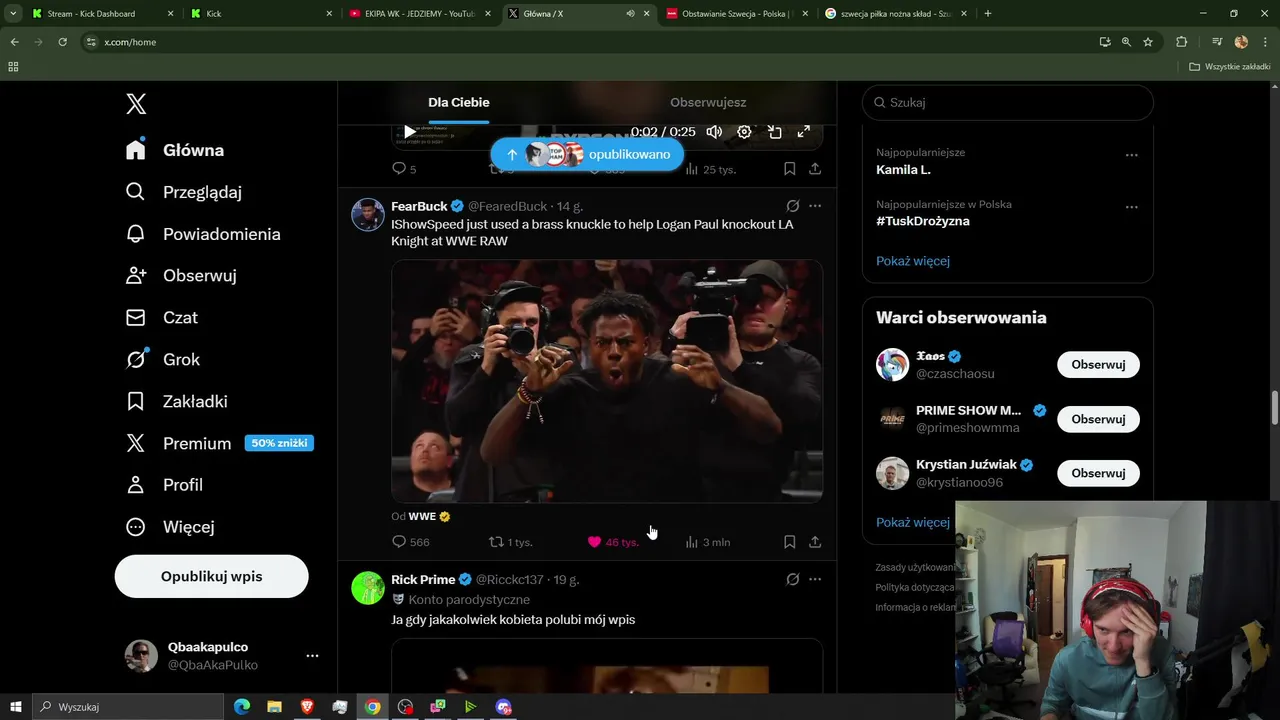This screenshot has height=720, width=1280.
Task: Switch to szwecja piłka nożna Google tab
Action: point(896,14)
